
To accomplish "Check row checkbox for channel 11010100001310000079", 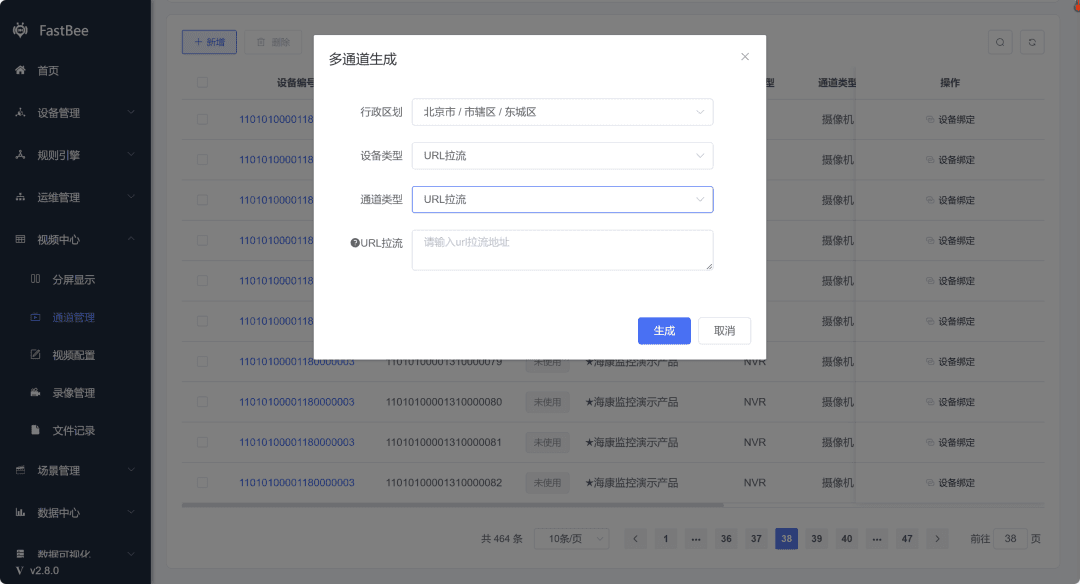I will point(202,362).
